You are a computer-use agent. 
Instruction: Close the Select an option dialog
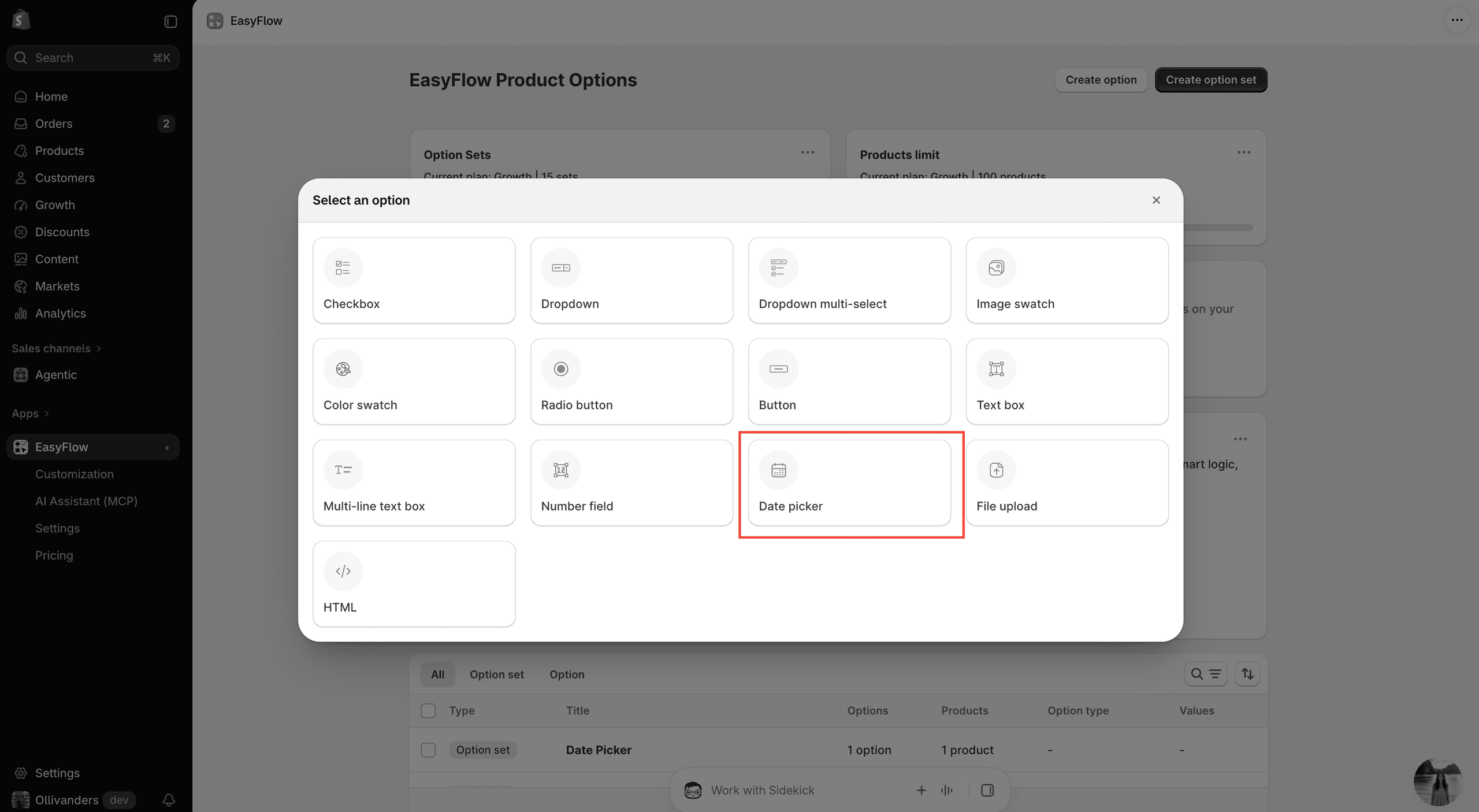click(1156, 200)
